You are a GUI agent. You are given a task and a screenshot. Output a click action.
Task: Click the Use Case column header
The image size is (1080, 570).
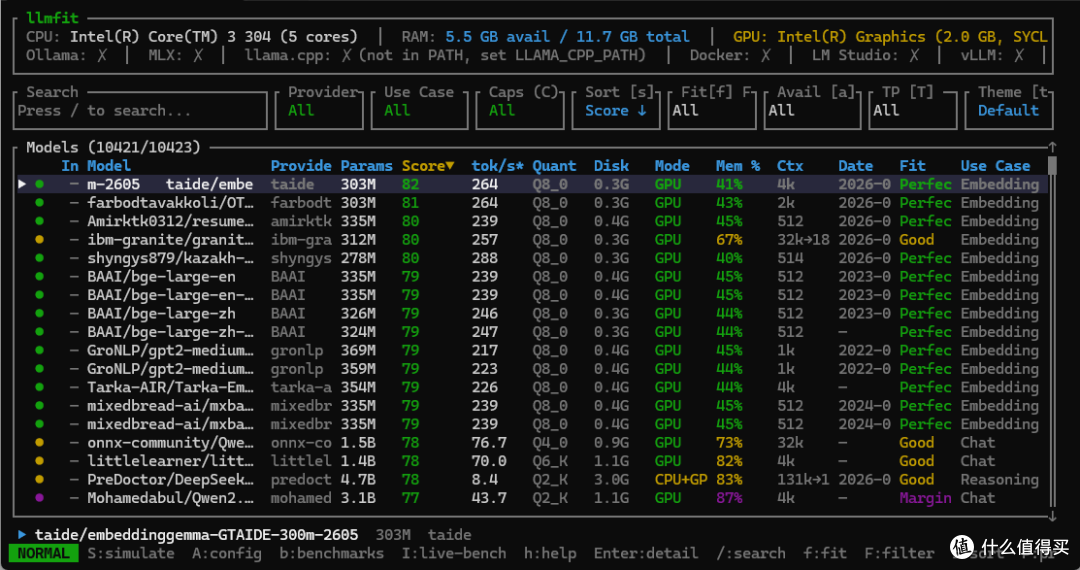click(995, 166)
